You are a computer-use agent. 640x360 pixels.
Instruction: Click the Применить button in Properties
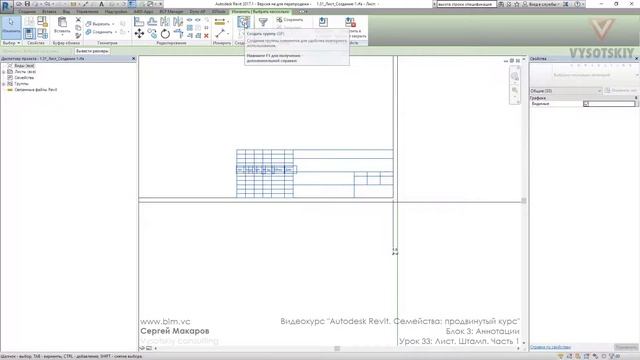coord(626,347)
